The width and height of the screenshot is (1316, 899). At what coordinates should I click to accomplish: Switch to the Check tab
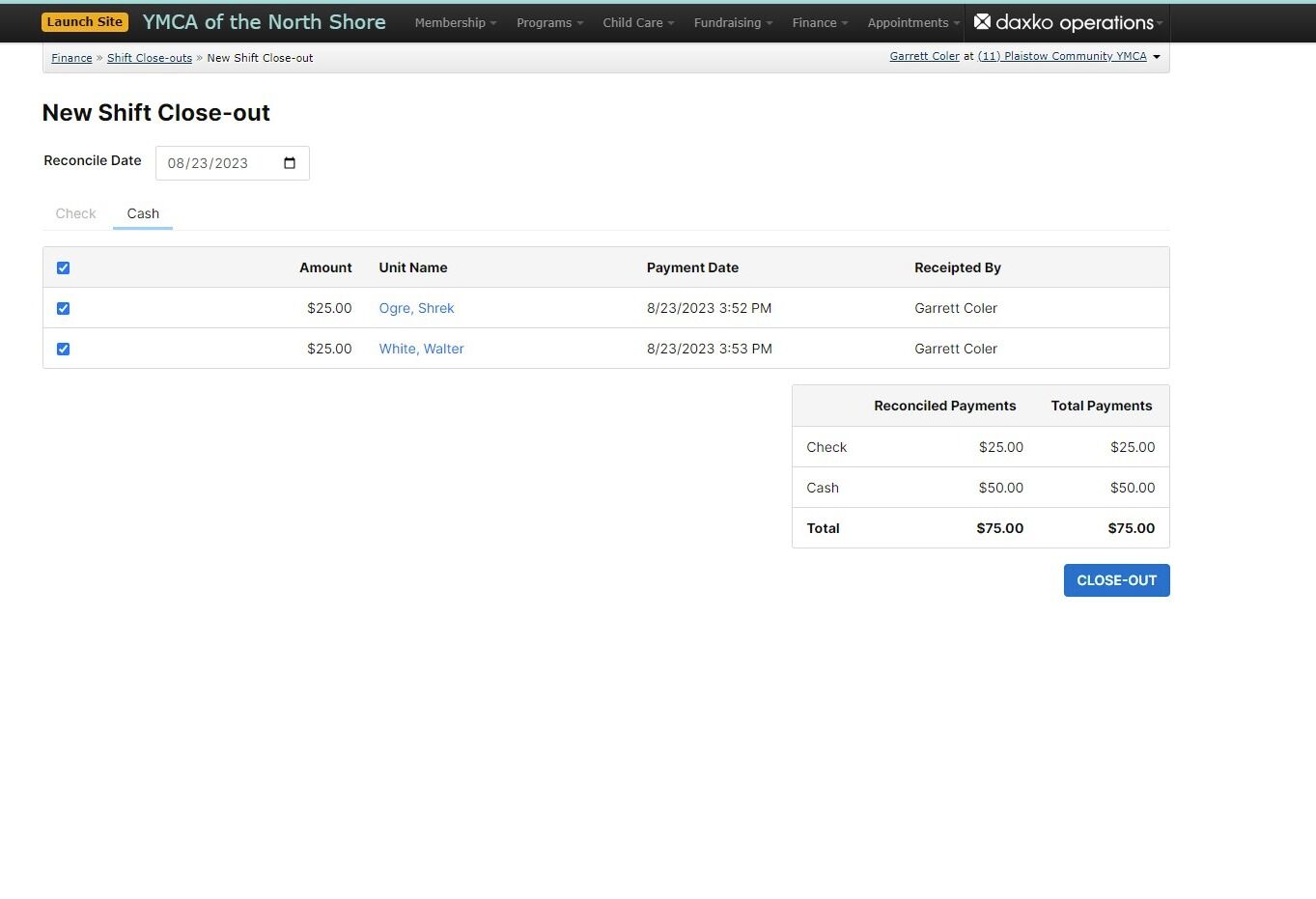76,213
